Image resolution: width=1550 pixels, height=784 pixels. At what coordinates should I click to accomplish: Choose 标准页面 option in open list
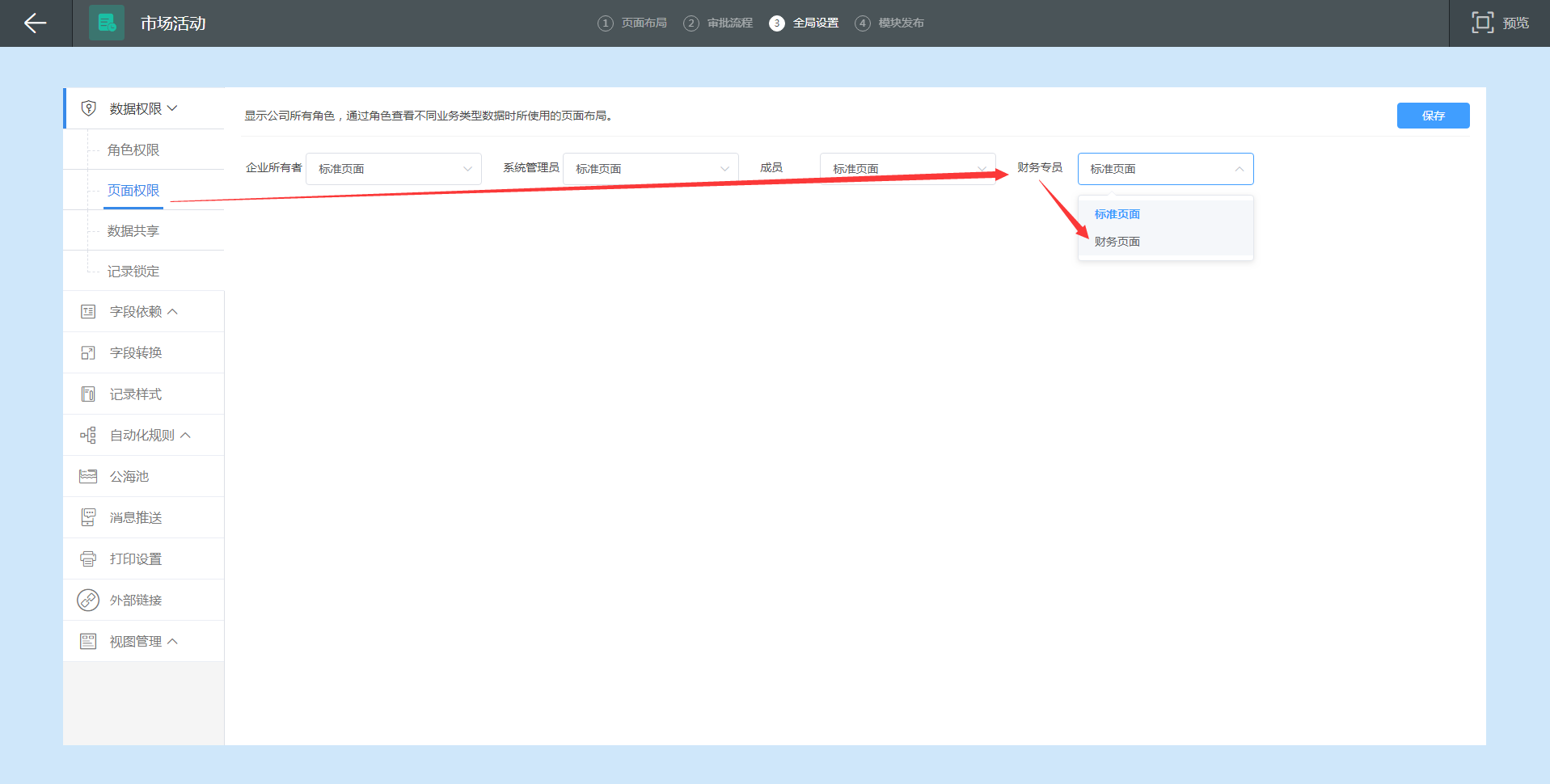(1117, 214)
